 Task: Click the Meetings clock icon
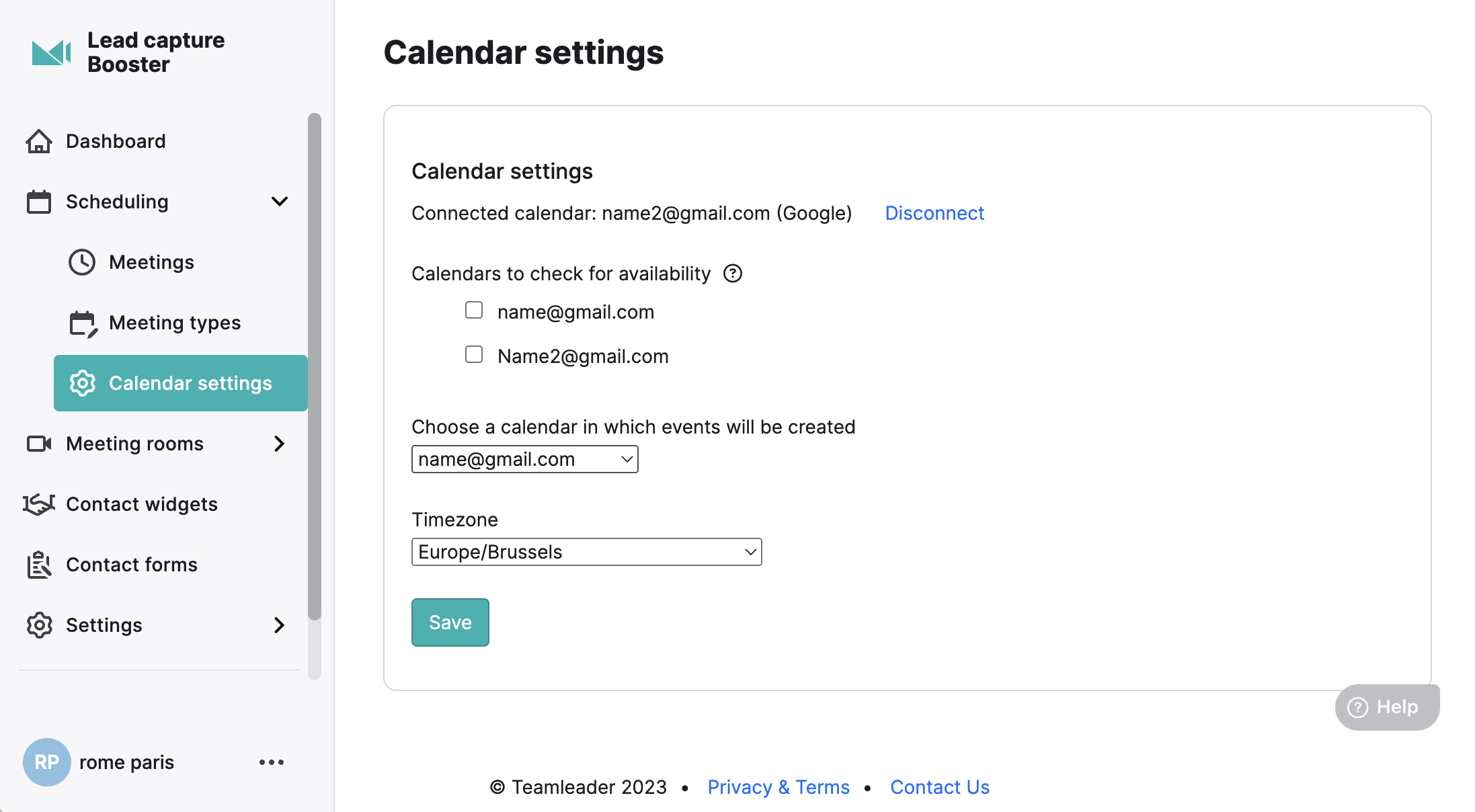click(x=82, y=262)
